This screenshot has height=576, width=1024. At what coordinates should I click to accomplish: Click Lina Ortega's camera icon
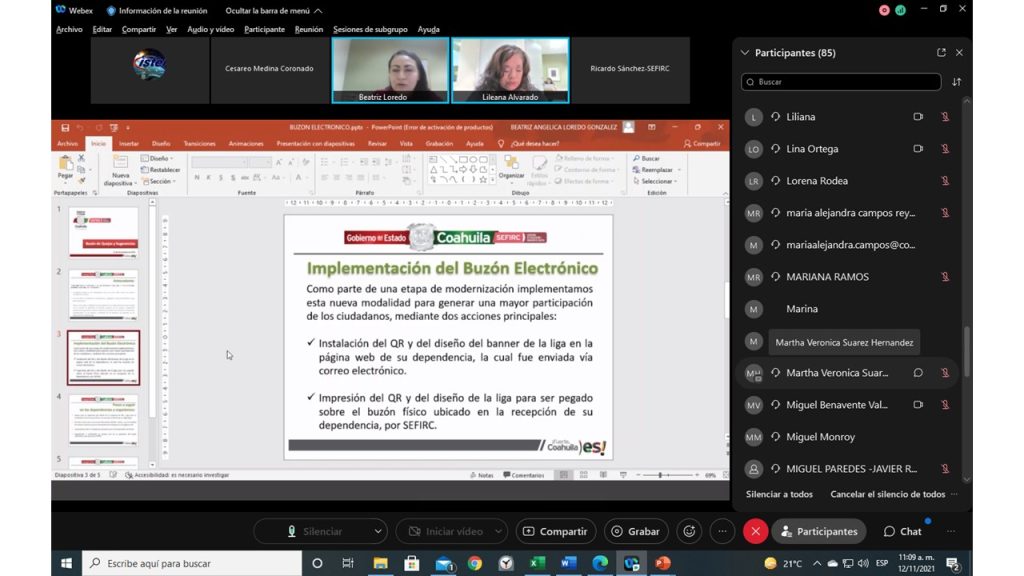coord(918,149)
